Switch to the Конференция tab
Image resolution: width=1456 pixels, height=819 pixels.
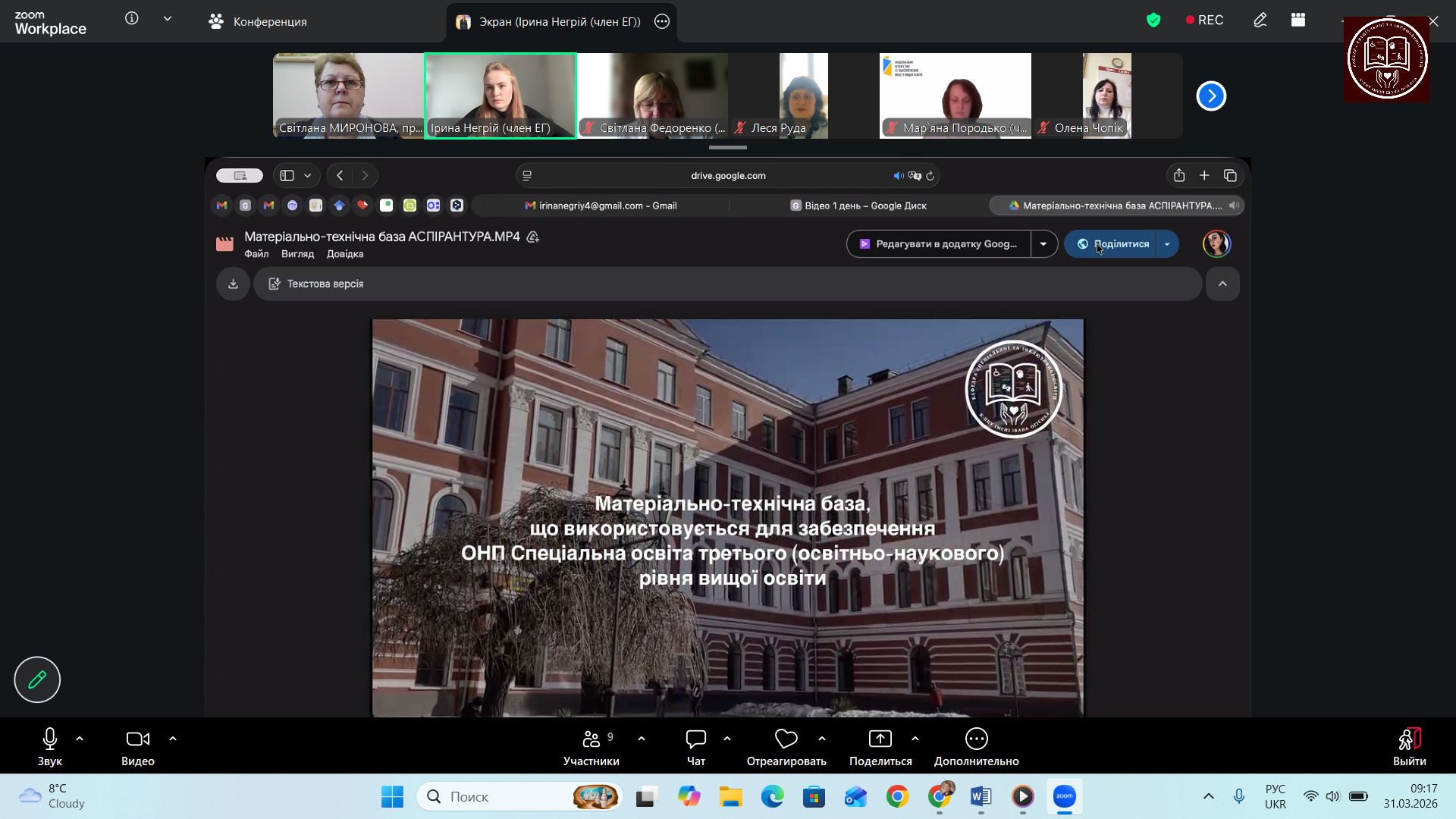258,21
